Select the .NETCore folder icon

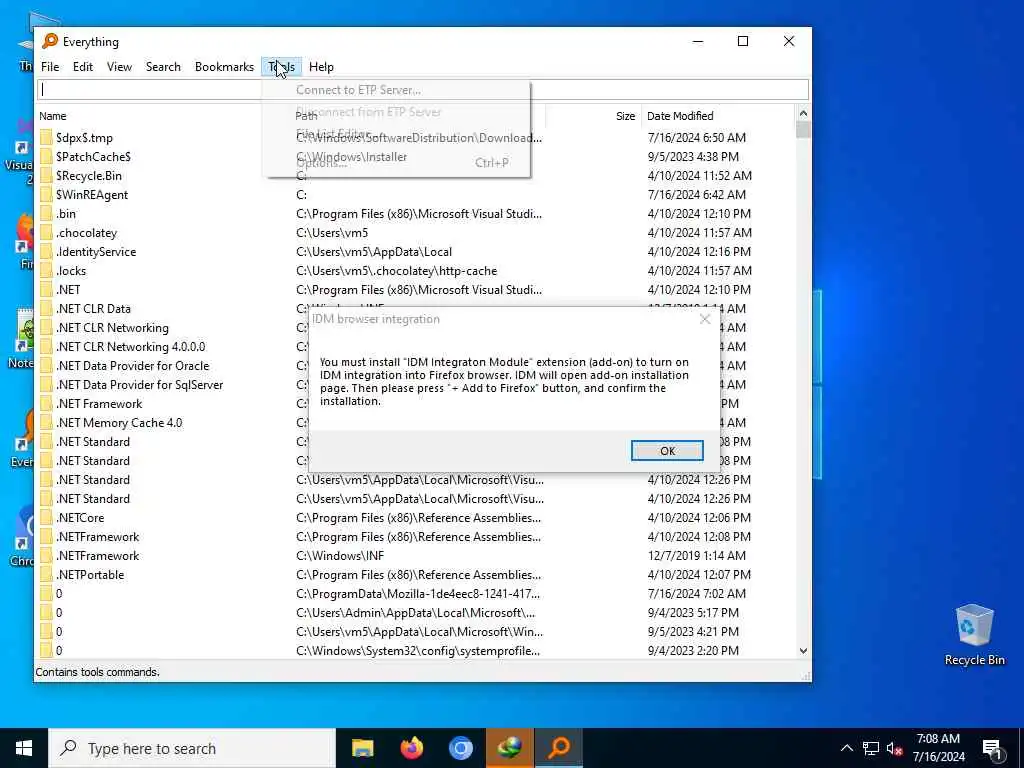(x=46, y=518)
